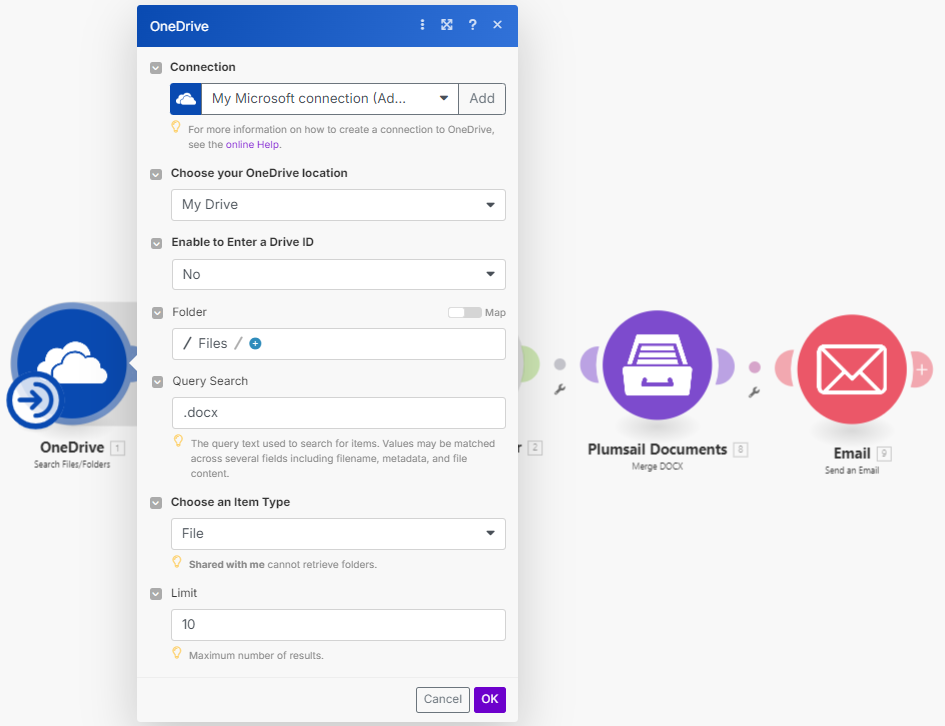Click the pink connector dot before Email module
The image size is (945, 726).
point(755,367)
